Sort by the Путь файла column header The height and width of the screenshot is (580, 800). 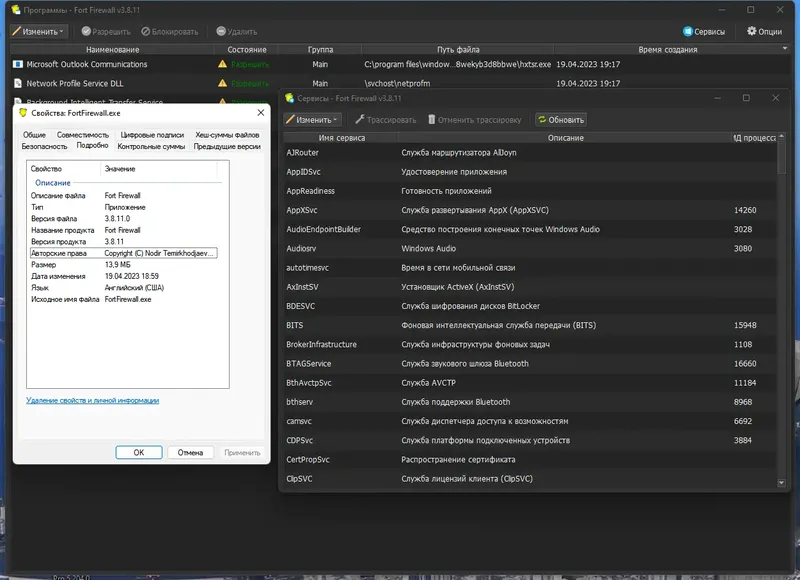[x=458, y=49]
